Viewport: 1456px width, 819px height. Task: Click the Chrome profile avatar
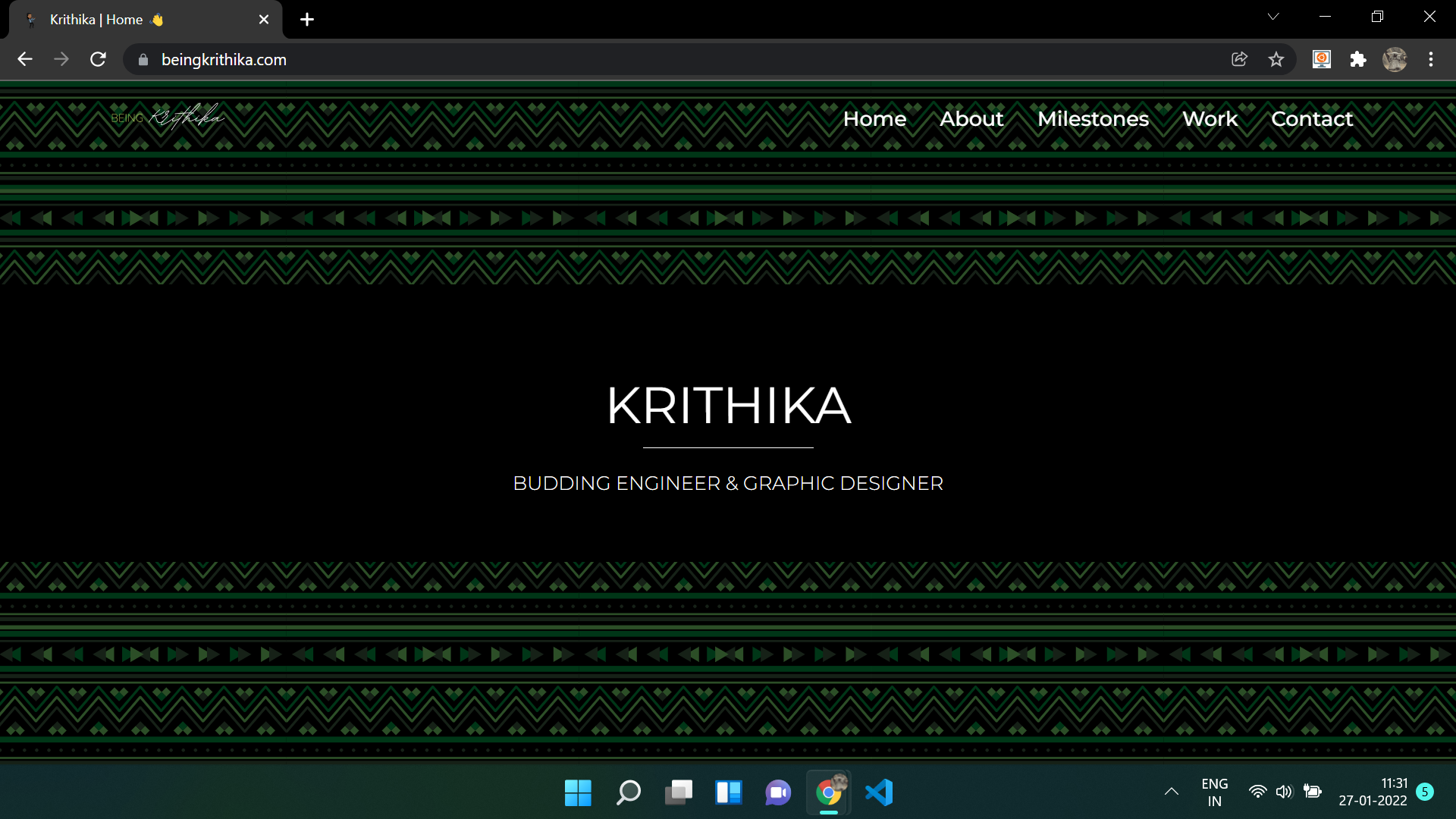pos(1395,59)
